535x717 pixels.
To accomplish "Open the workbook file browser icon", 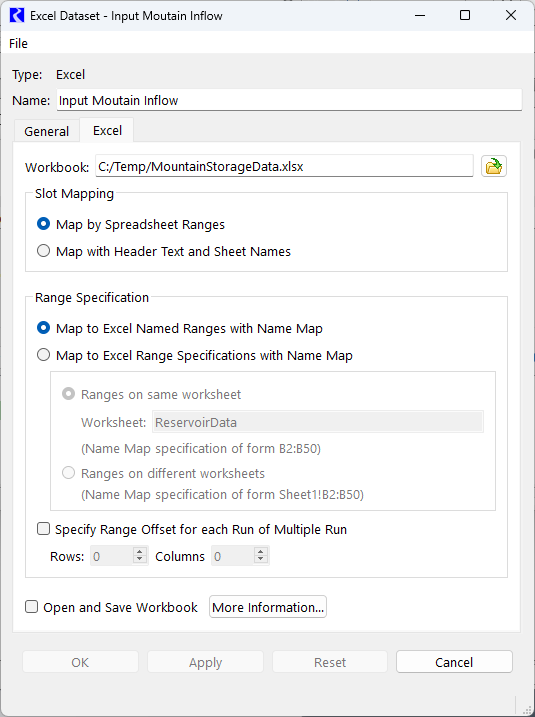I will tap(493, 166).
